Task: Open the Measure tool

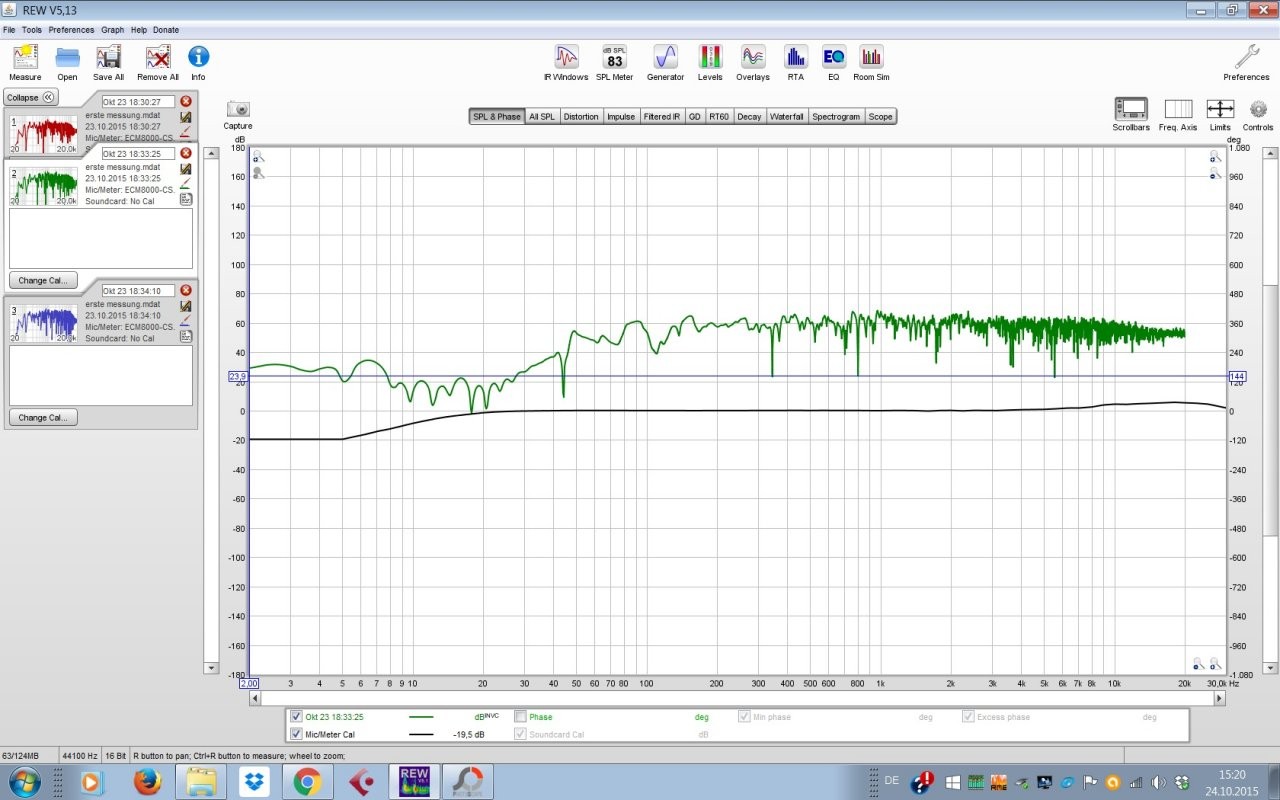Action: pyautogui.click(x=25, y=62)
